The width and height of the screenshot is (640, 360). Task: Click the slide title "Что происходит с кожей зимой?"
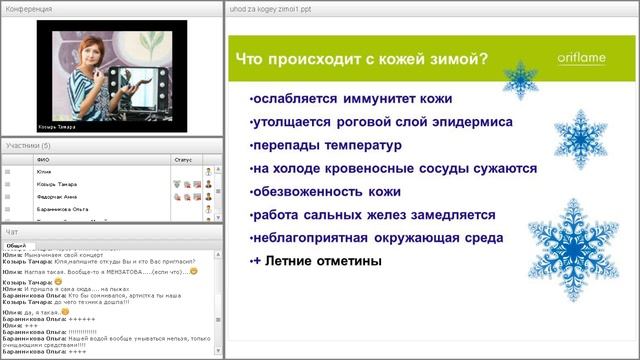tap(362, 59)
